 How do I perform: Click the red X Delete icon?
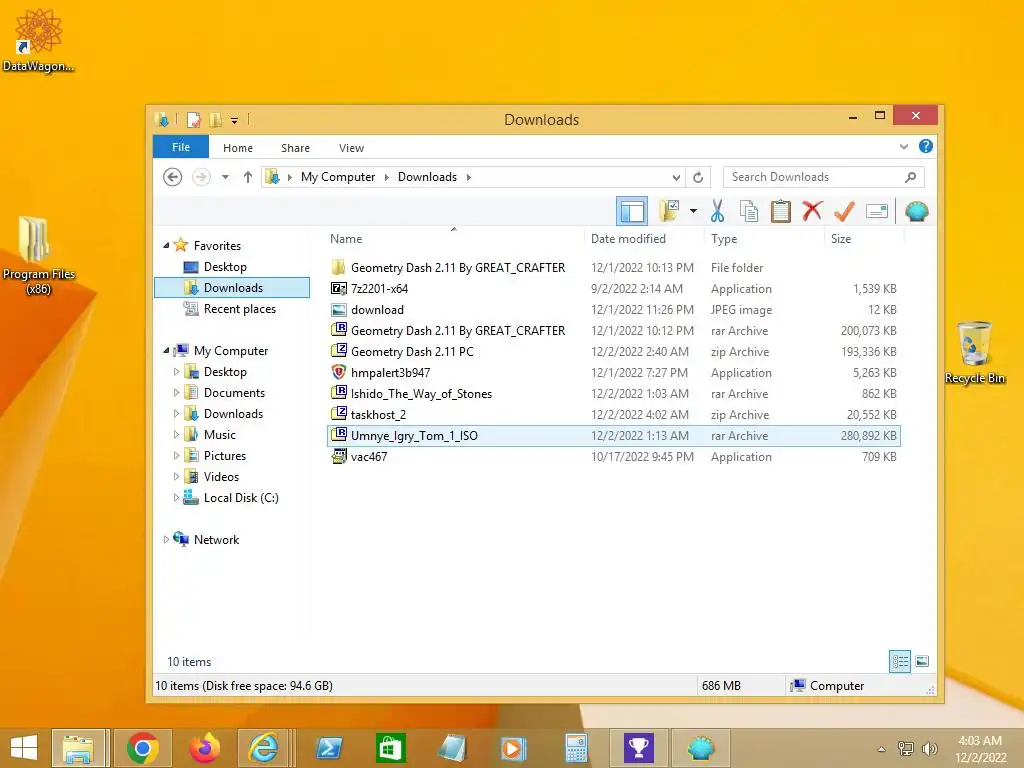812,211
